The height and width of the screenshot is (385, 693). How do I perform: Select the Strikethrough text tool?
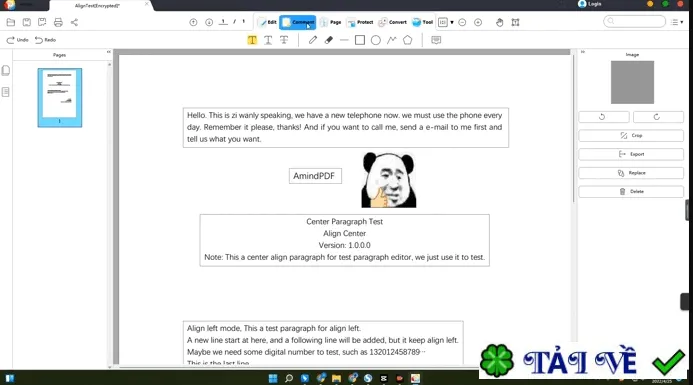284,40
